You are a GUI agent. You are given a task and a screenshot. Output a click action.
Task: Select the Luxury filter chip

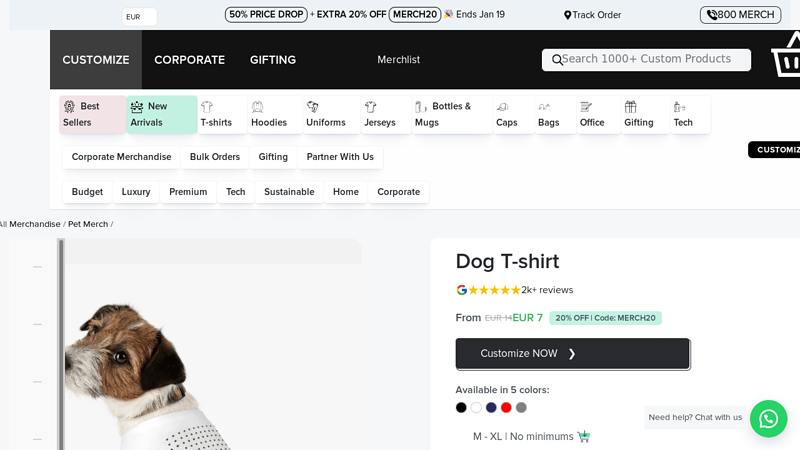[136, 192]
